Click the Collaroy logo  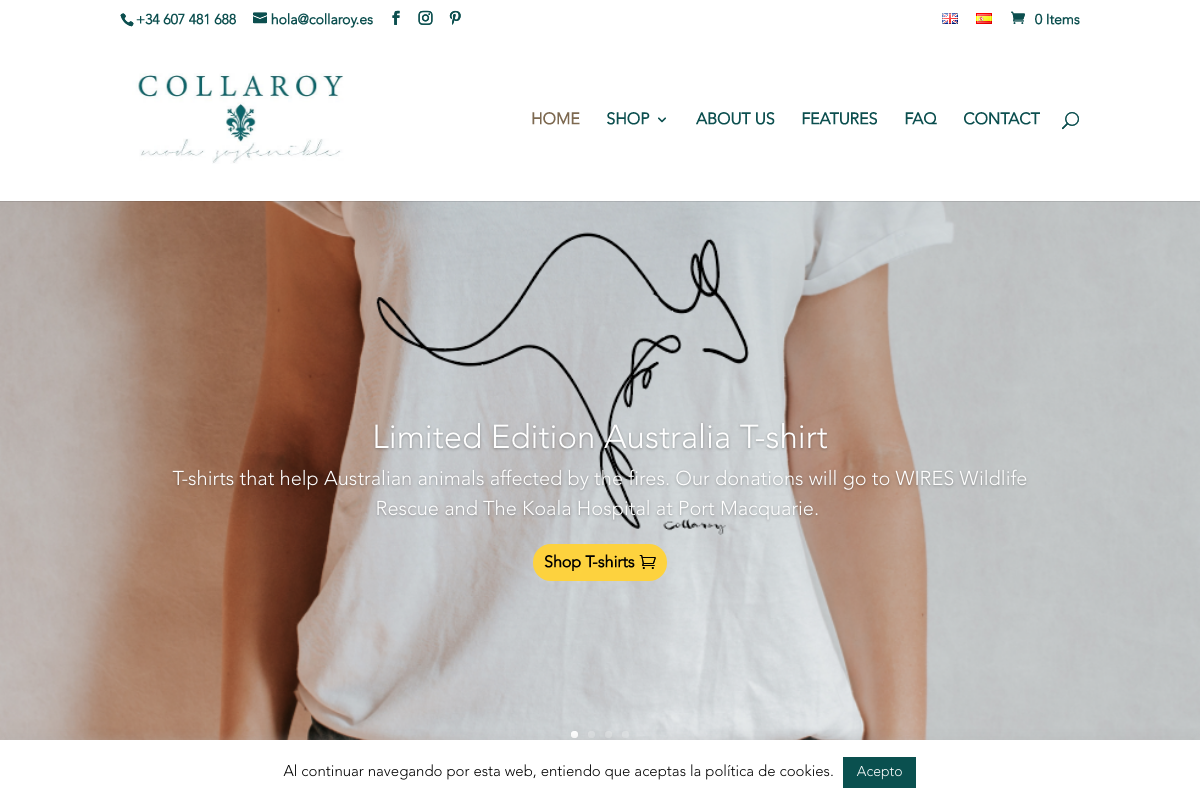pos(240,118)
